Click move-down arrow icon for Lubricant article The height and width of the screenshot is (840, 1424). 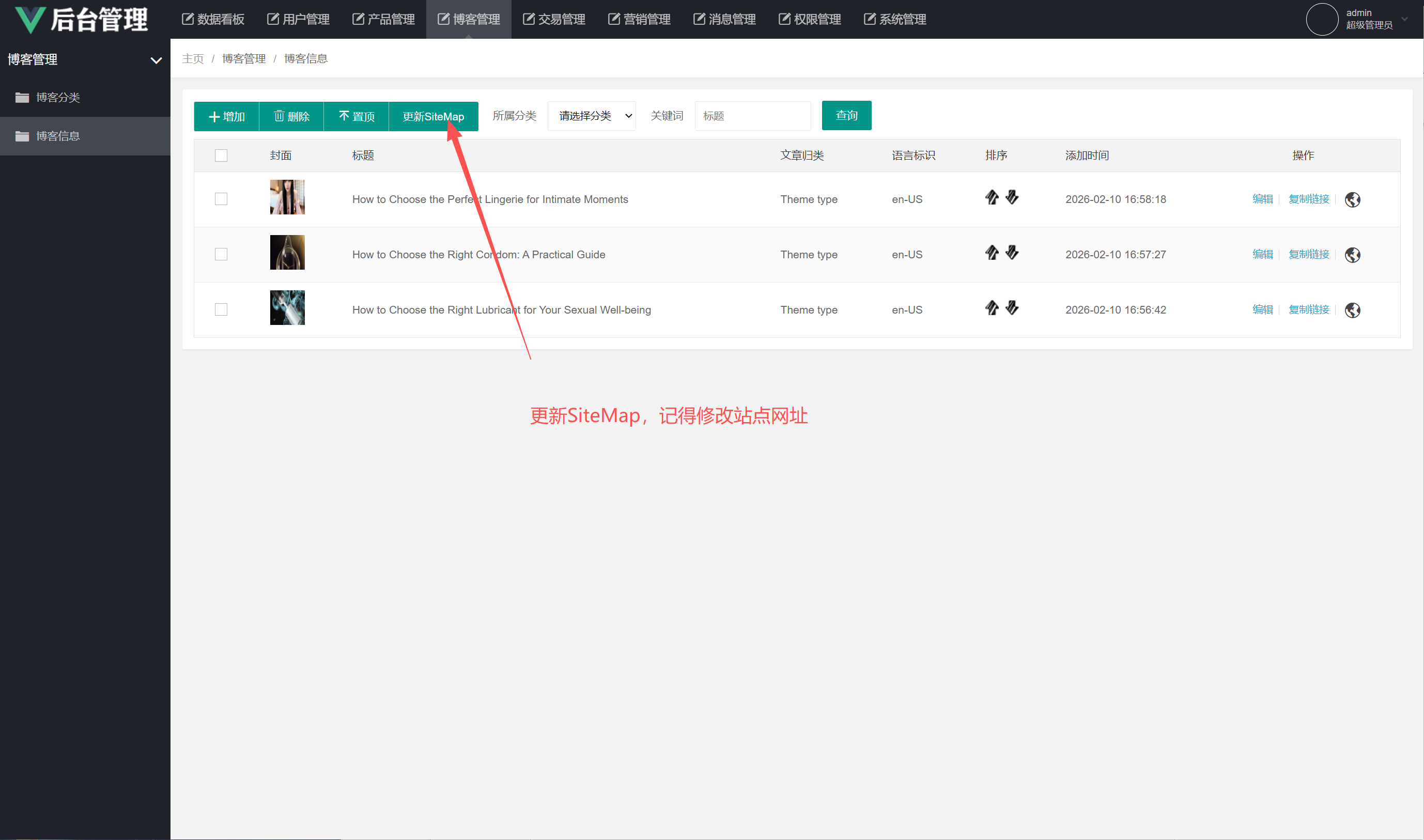tap(1012, 308)
